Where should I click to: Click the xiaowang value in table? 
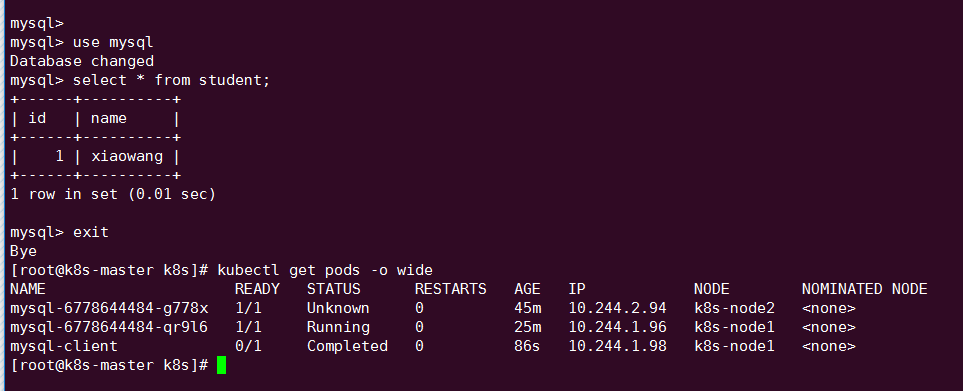[127, 157]
